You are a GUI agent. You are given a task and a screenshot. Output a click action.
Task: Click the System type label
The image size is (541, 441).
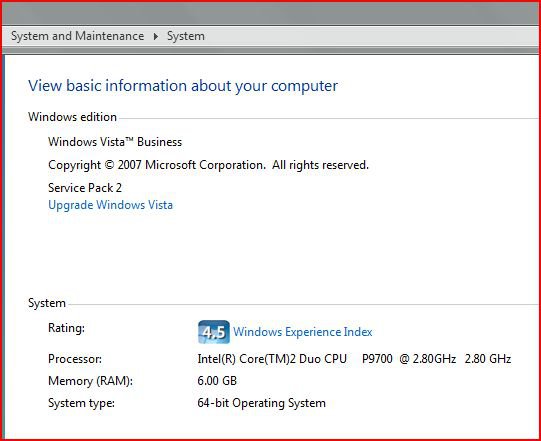[81, 403]
